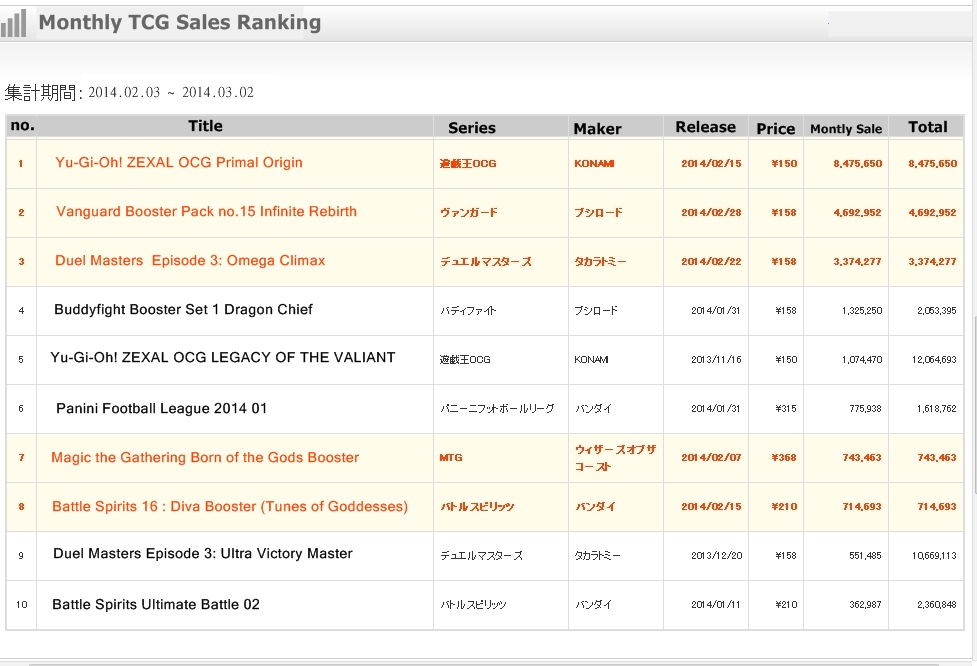This screenshot has height=666, width=977.
Task: Click the end date 2014.03.02 text
Action: (217, 93)
